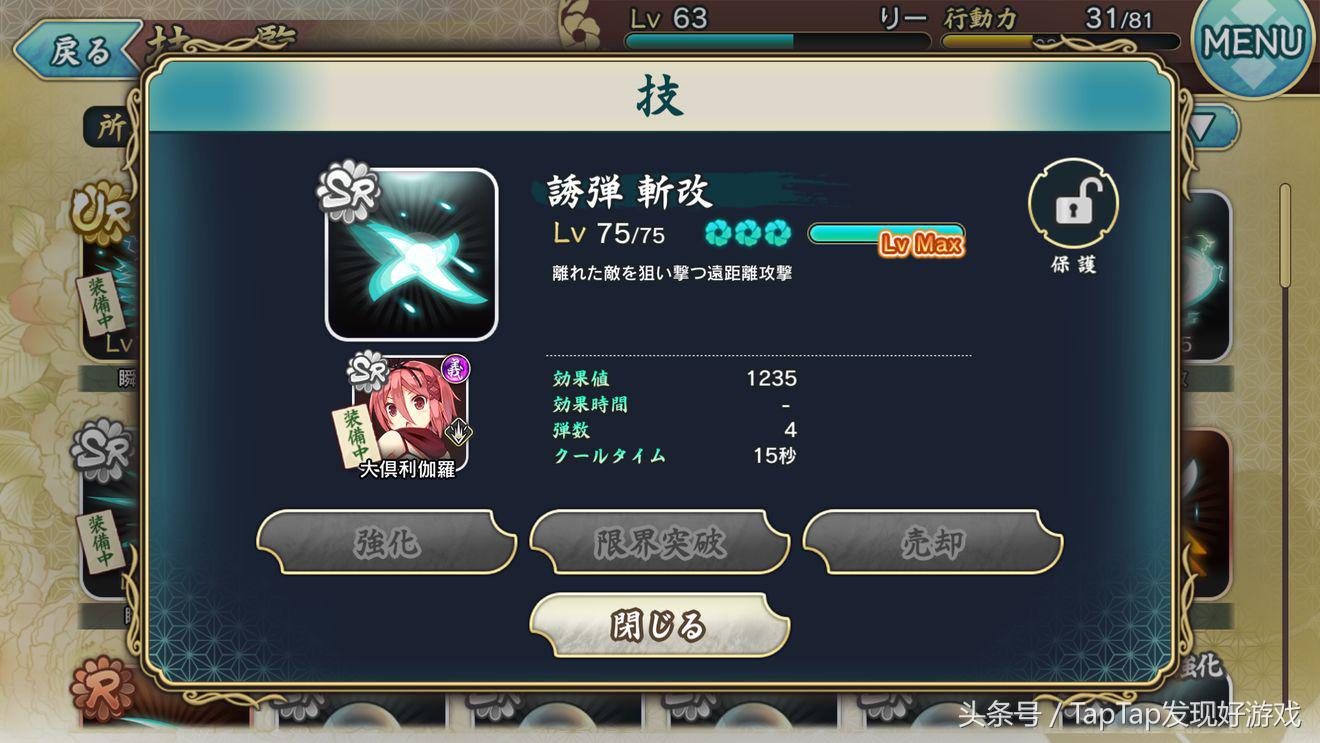Click the 売却 sell button
Viewport: 1320px width, 743px height.
pyautogui.click(x=932, y=543)
